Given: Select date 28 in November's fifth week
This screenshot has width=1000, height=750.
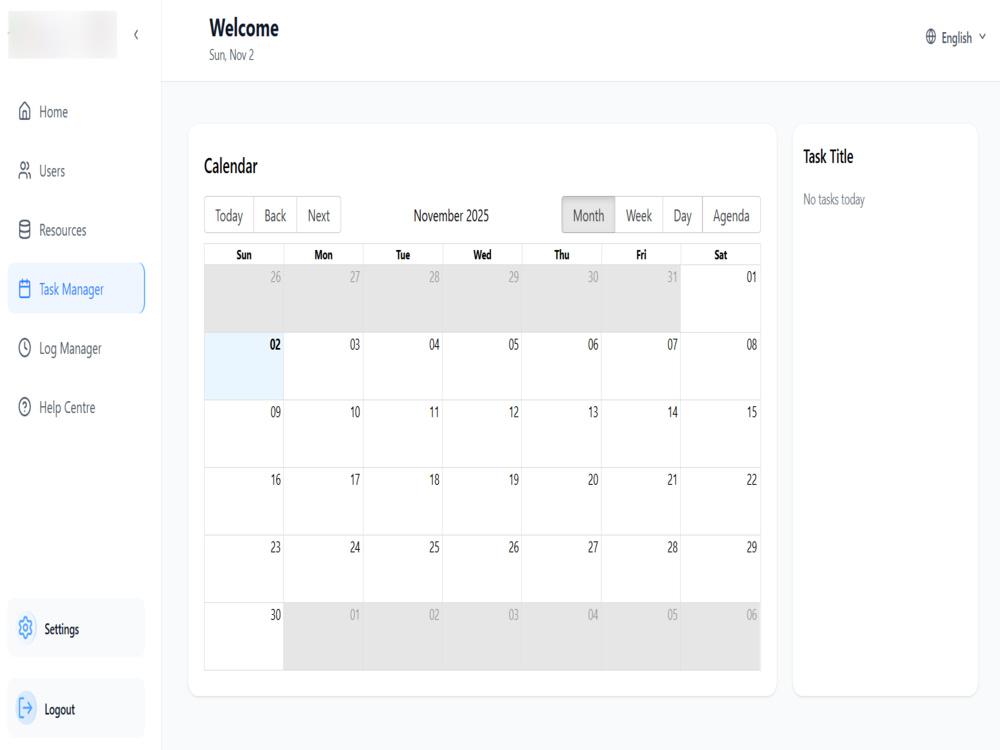Looking at the screenshot, I should 672,547.
